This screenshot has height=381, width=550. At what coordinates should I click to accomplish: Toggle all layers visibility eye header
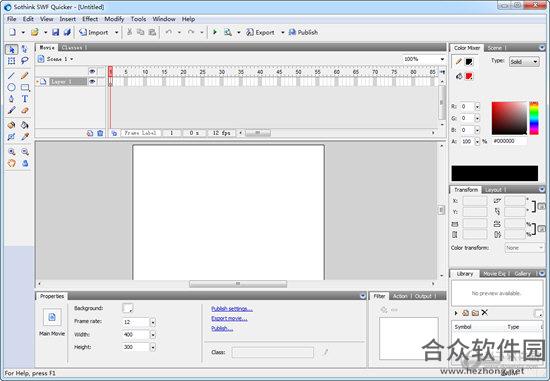click(x=92, y=71)
